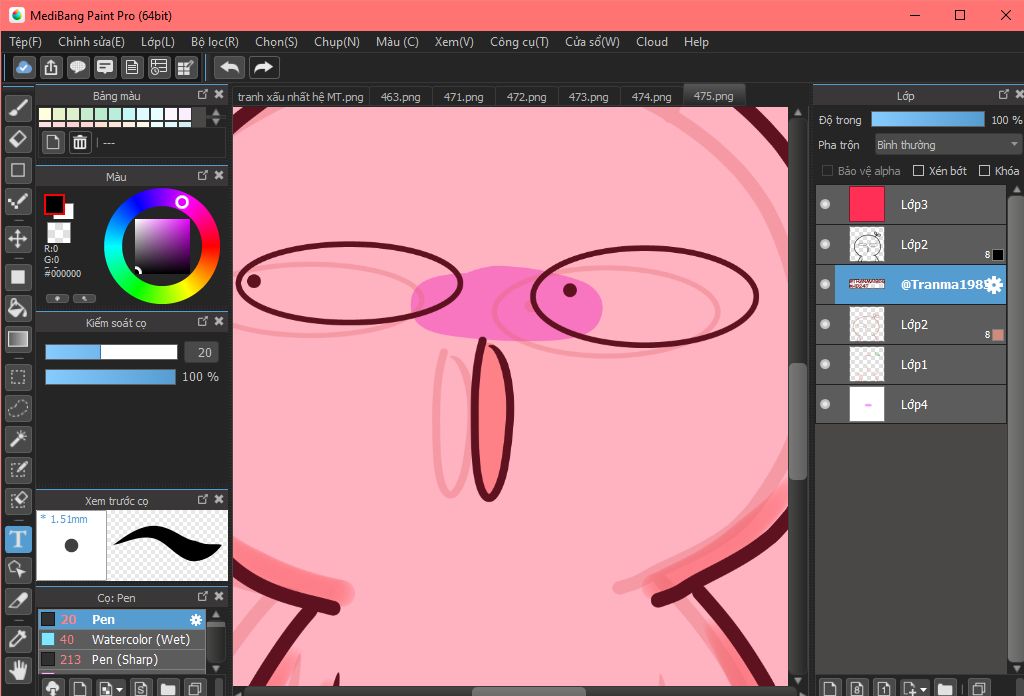Select the Select Pen tool
The image size is (1024, 696).
(18, 469)
